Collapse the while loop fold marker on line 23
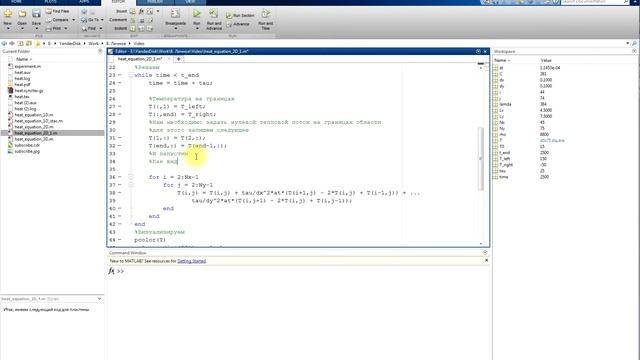This screenshot has width=640, height=360. [x=131, y=75]
